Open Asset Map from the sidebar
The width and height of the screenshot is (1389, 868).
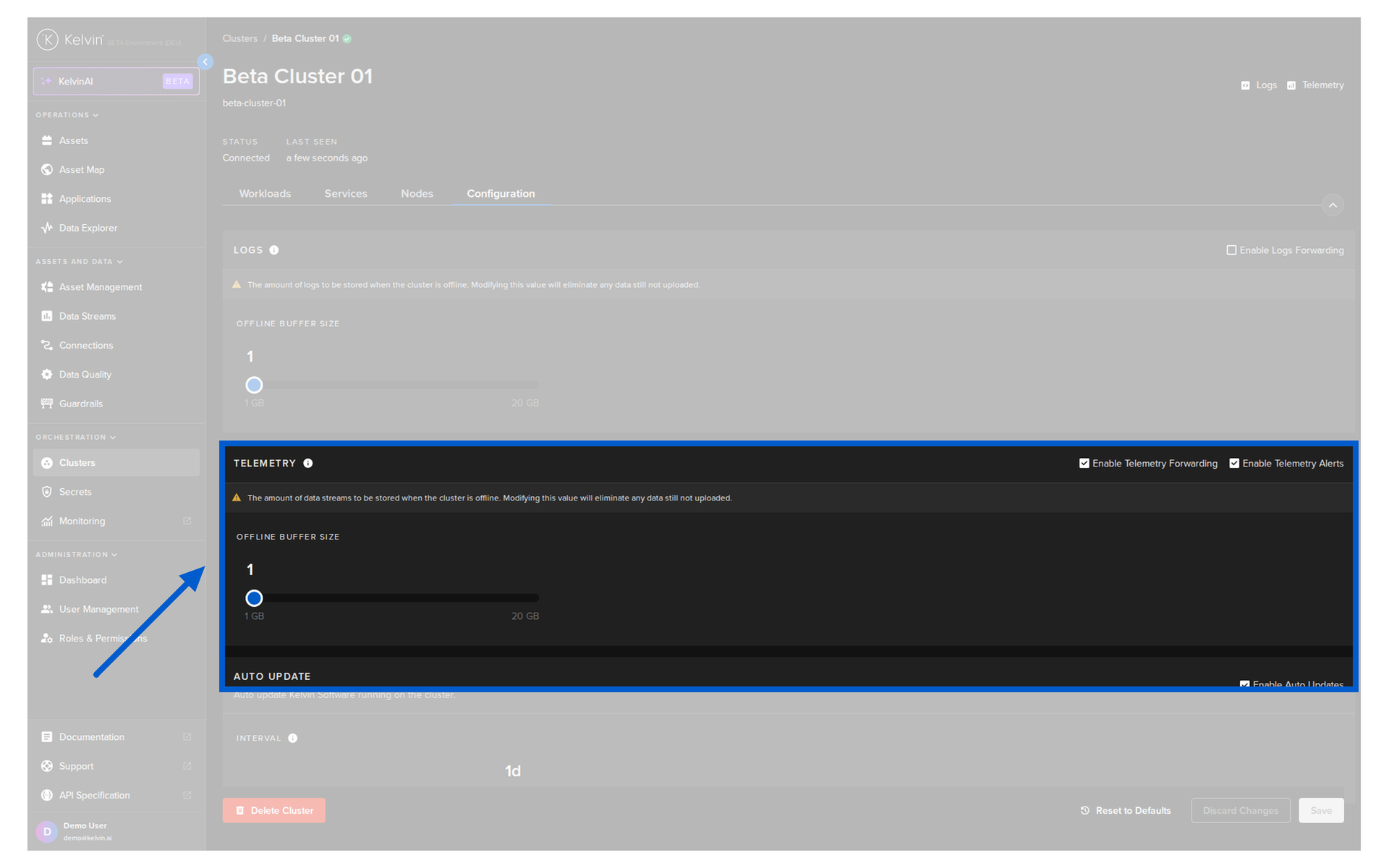81,169
